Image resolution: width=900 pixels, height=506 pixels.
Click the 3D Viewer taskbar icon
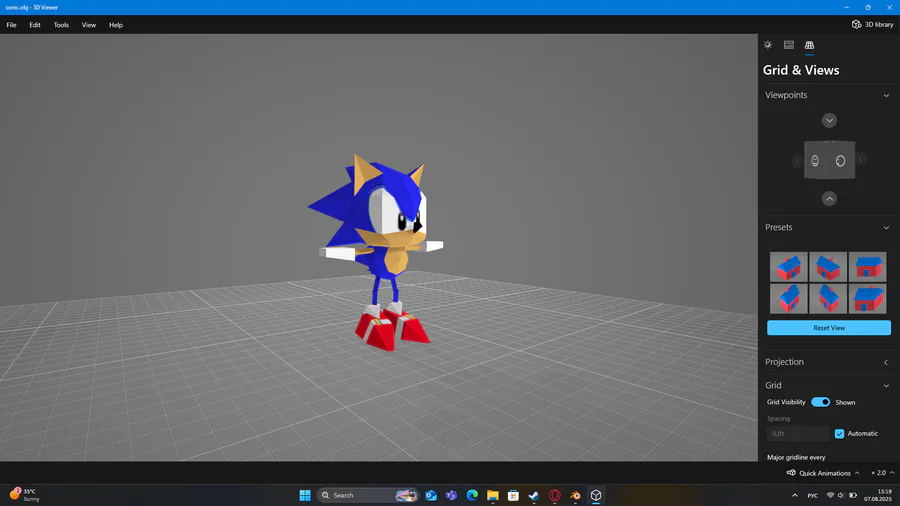pos(596,495)
